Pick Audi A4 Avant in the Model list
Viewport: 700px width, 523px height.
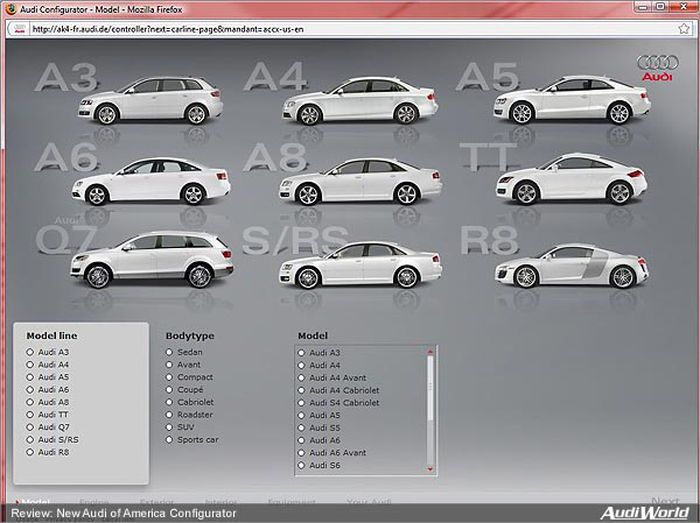[x=332, y=378]
